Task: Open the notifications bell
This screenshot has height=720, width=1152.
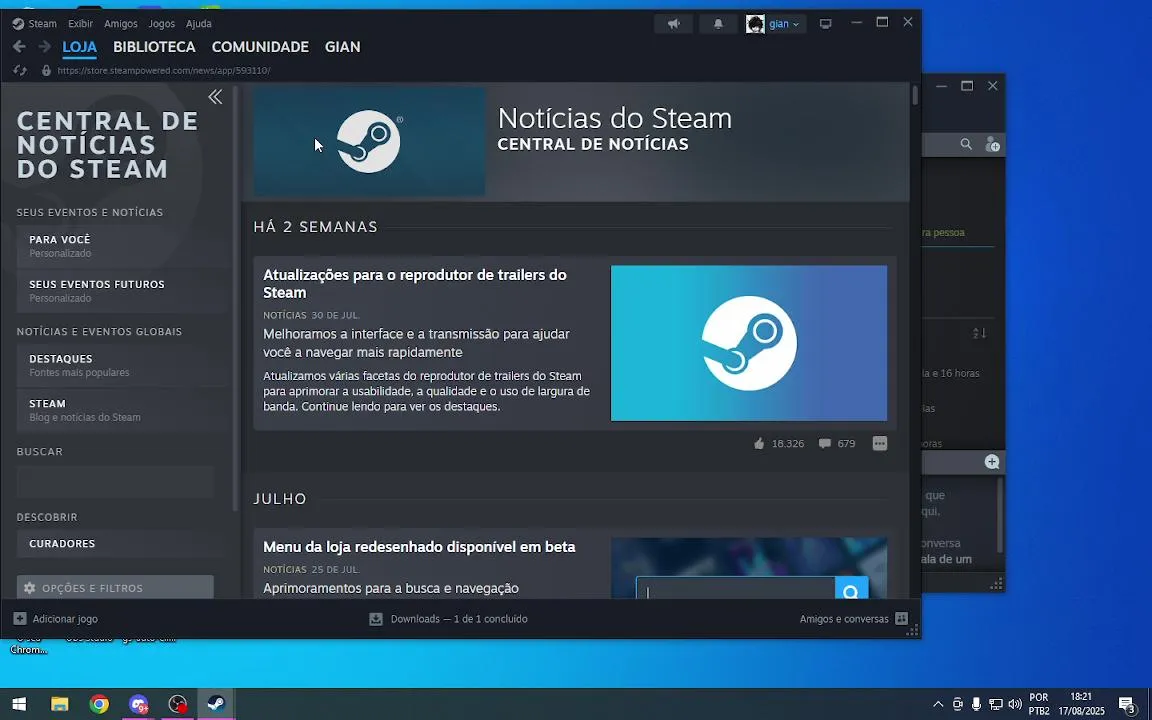Action: click(719, 24)
